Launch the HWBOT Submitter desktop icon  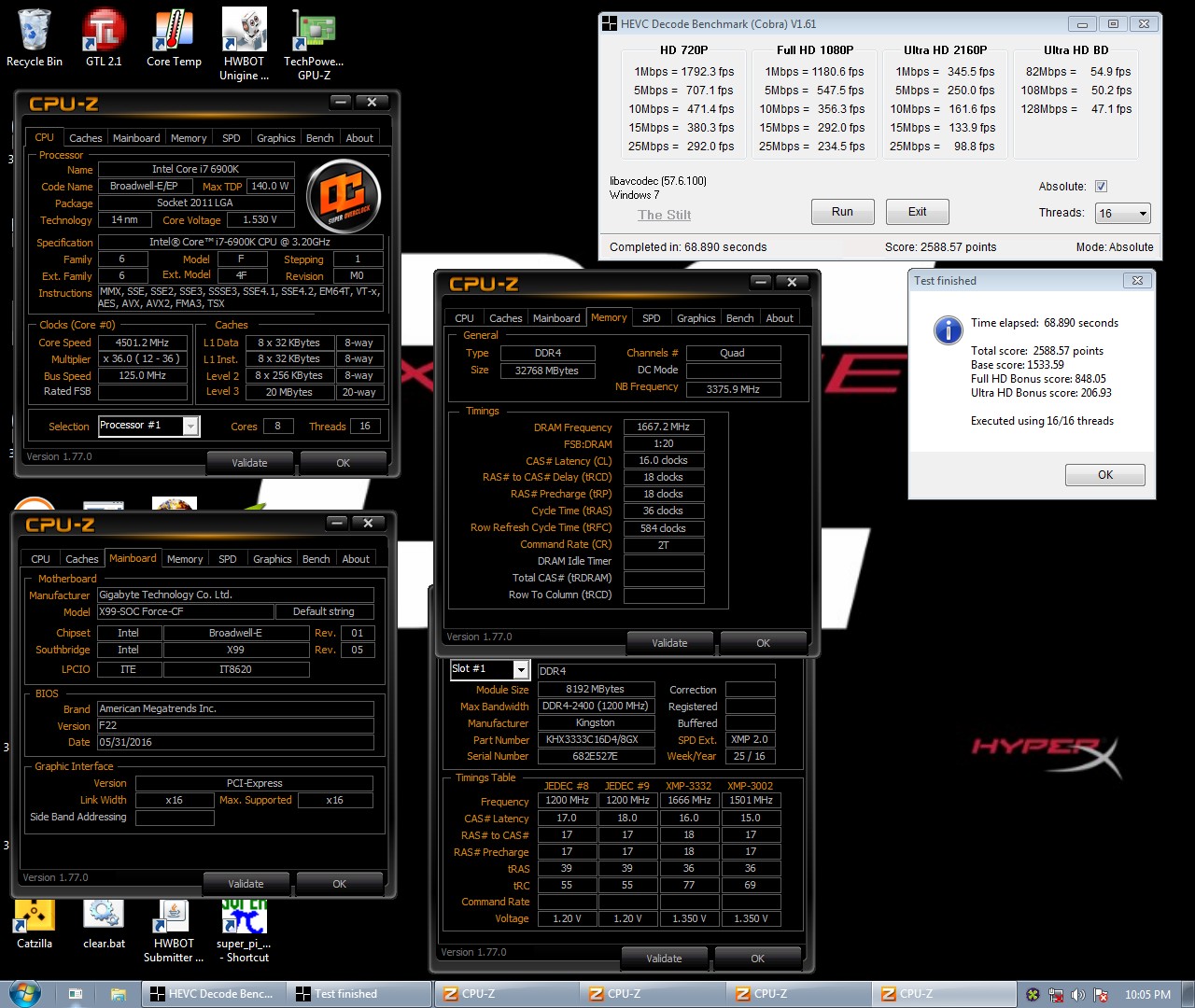174,932
